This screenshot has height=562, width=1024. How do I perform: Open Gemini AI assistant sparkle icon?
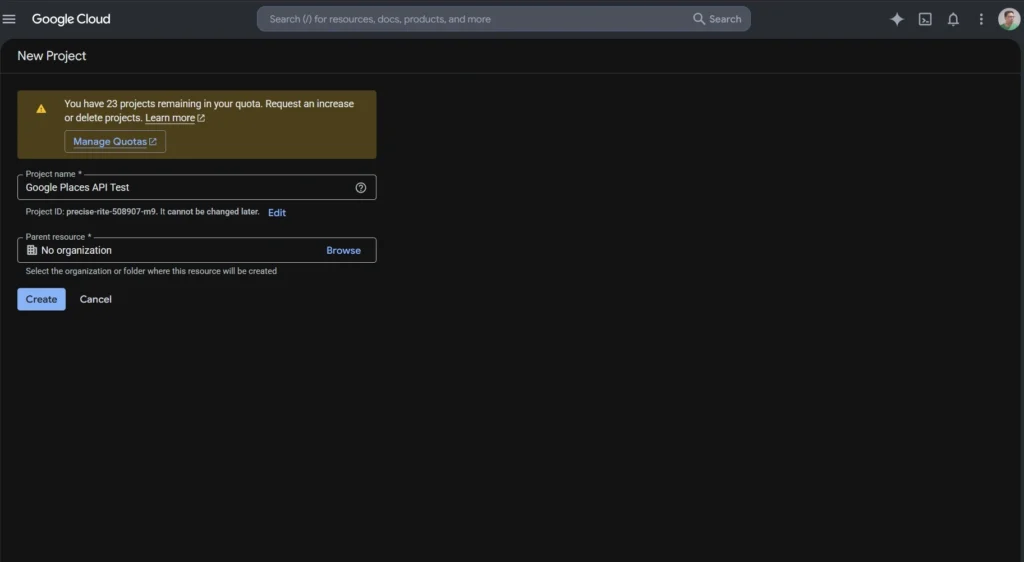pyautogui.click(x=897, y=19)
